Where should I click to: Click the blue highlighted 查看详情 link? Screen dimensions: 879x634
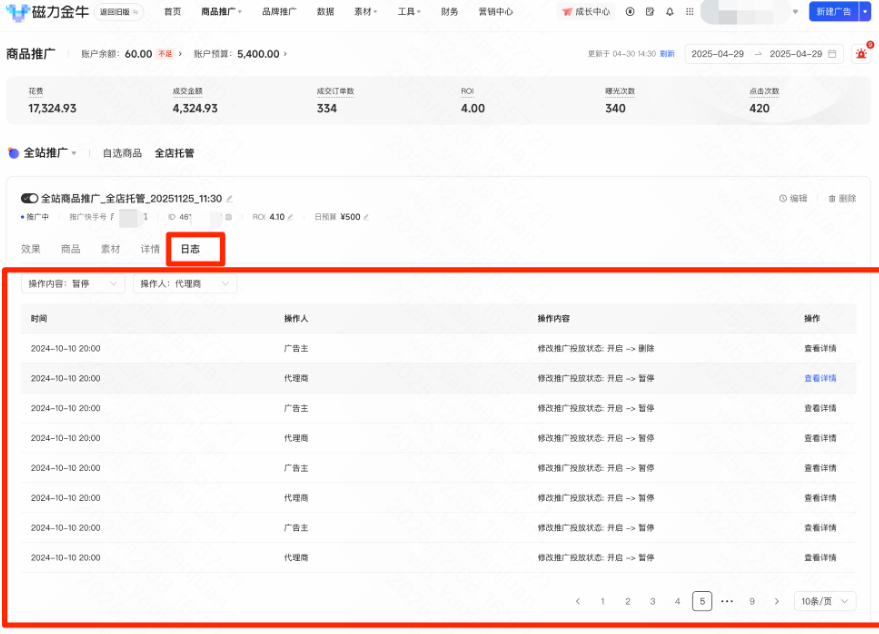[820, 378]
